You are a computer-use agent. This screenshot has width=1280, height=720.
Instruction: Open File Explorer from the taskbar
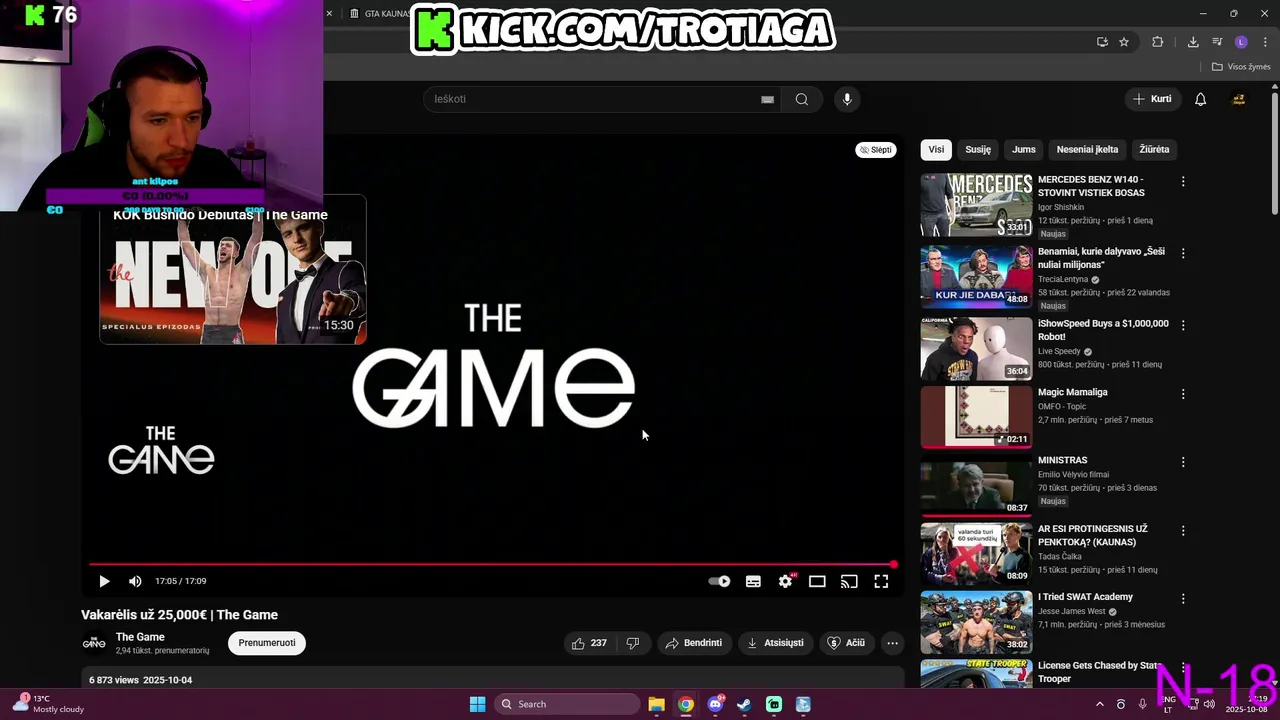656,704
